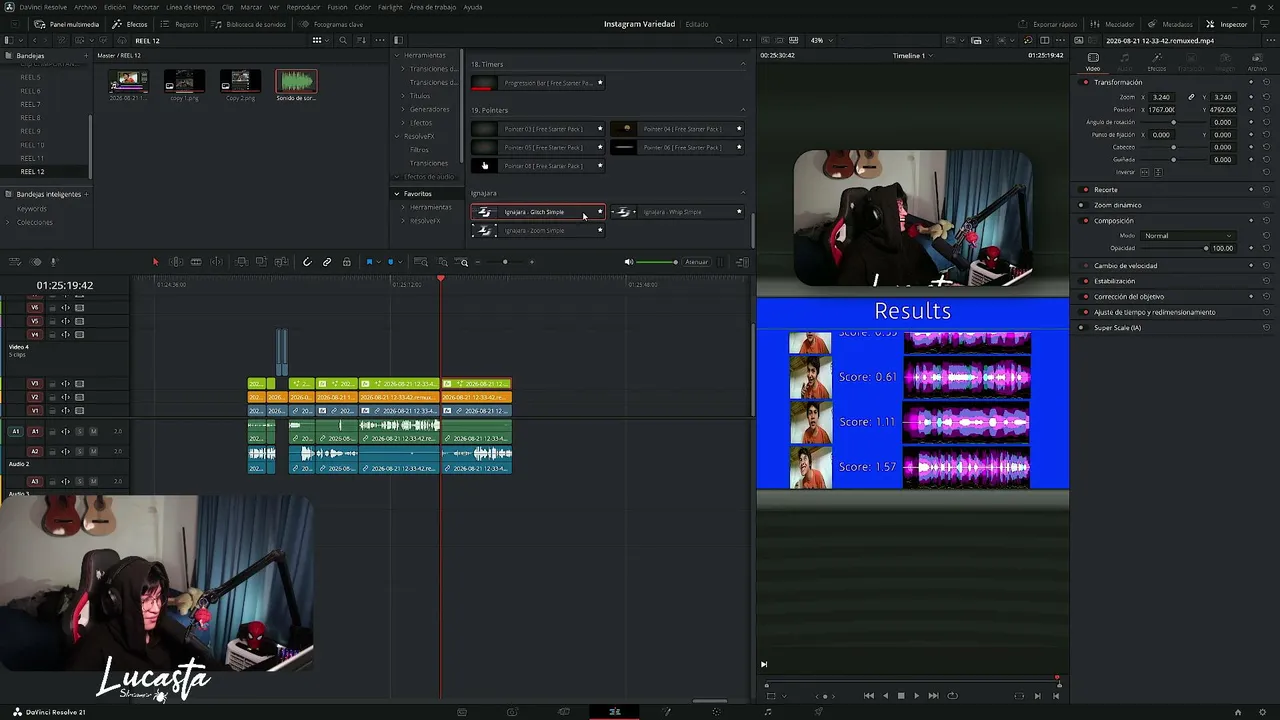Screen dimensions: 1280x720
Task: Go to project manager home icon
Action: pos(1238,712)
